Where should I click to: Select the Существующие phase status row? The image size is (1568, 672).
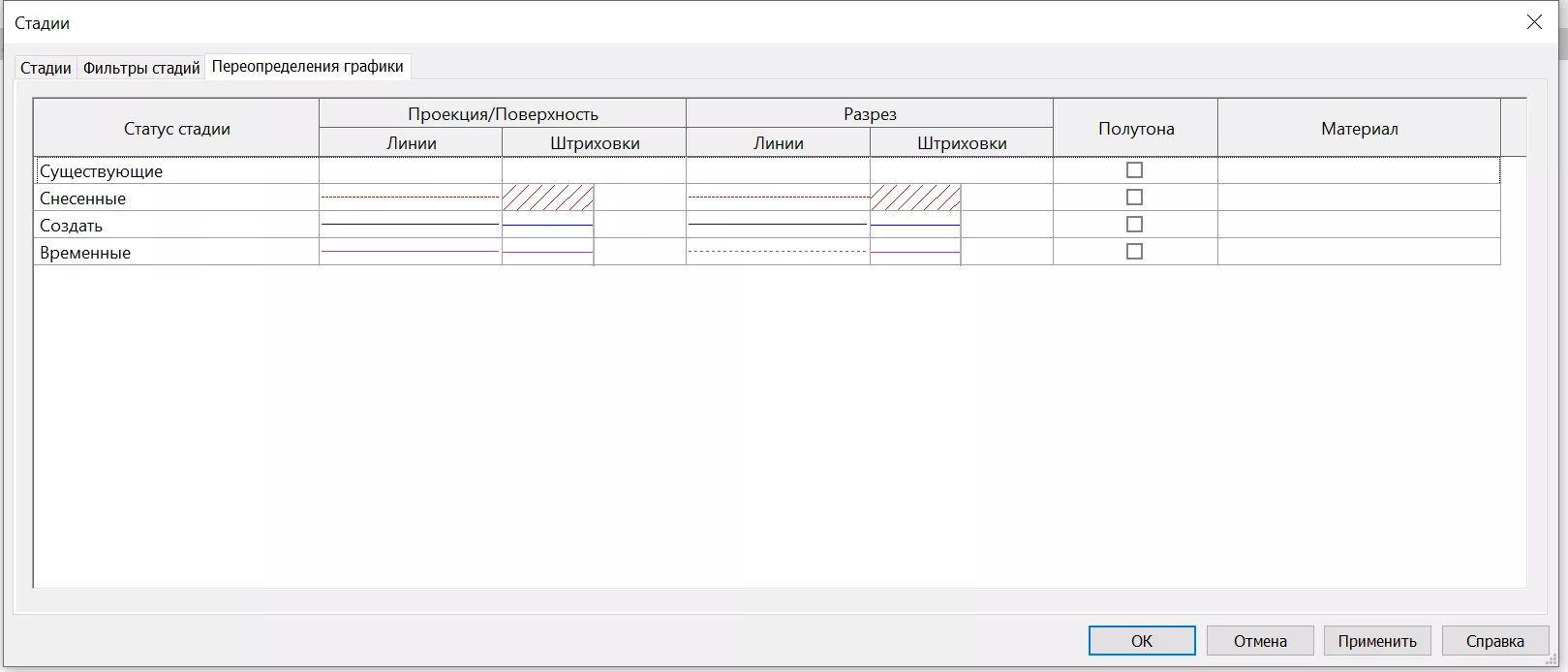point(176,171)
